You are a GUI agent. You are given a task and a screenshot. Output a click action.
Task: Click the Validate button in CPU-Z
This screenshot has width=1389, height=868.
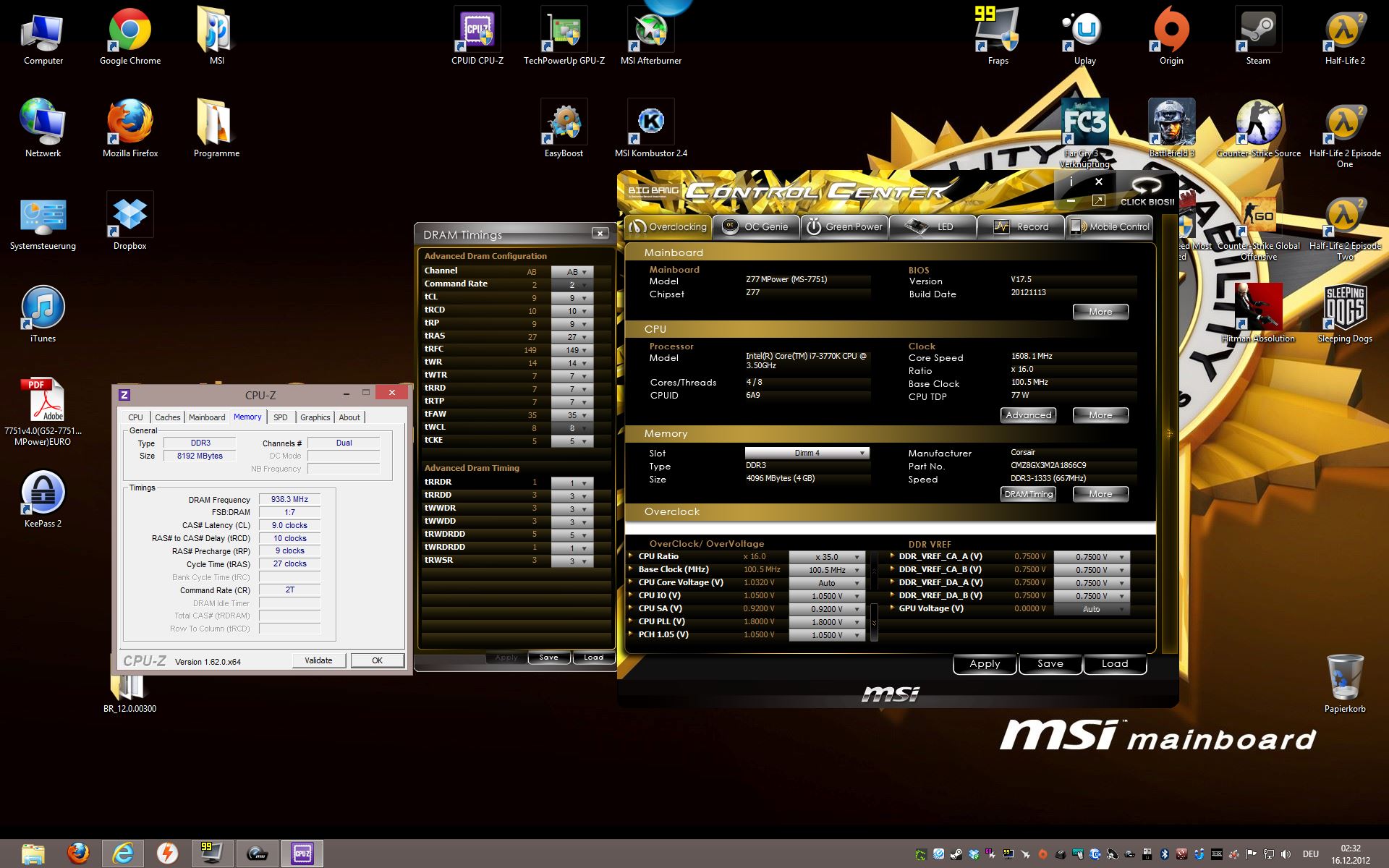click(318, 660)
